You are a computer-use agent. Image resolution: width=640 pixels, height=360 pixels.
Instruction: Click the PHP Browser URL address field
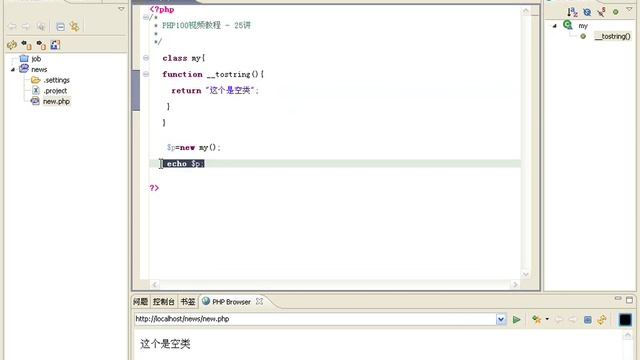tap(315, 319)
